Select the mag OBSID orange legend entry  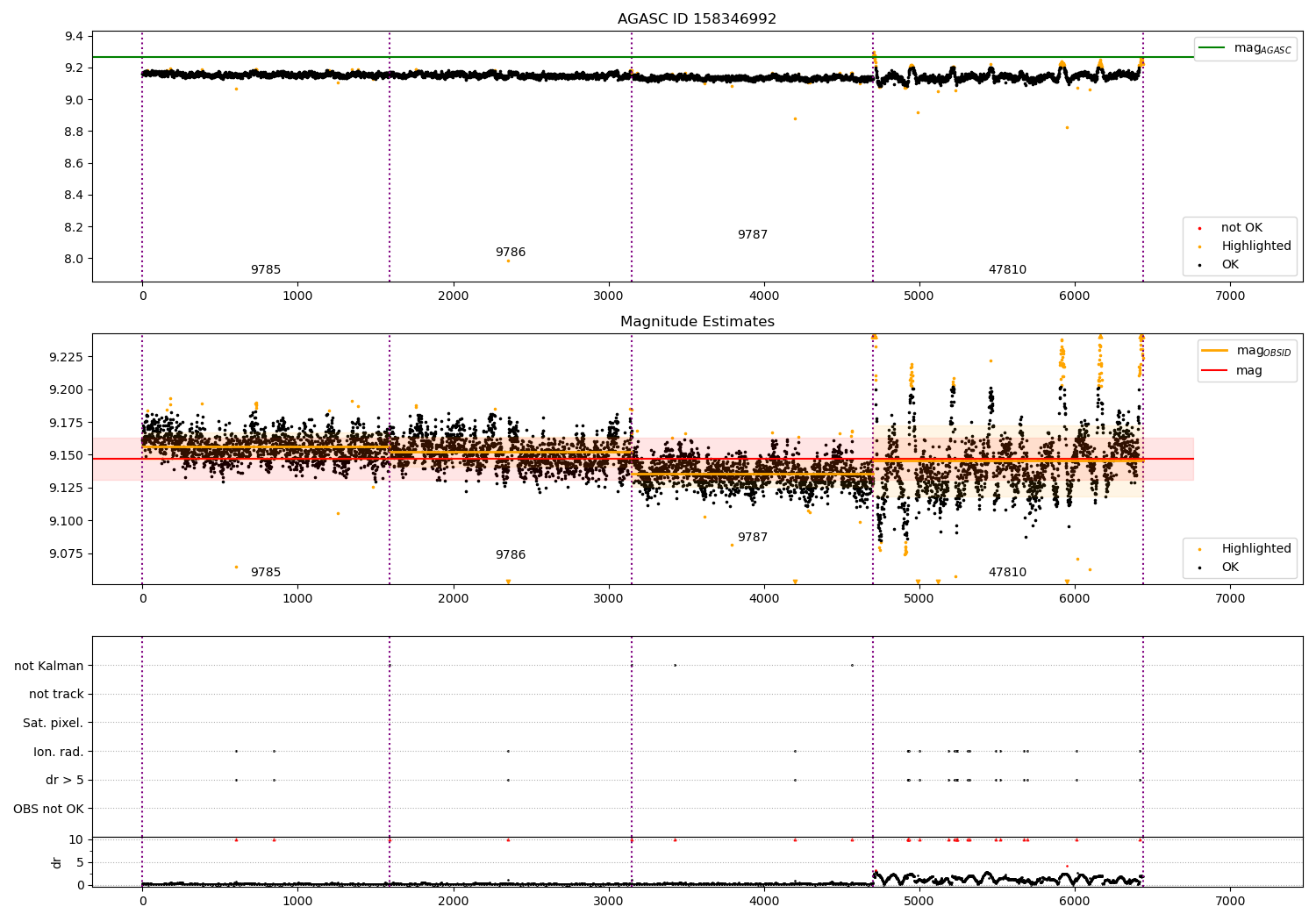point(1246,351)
